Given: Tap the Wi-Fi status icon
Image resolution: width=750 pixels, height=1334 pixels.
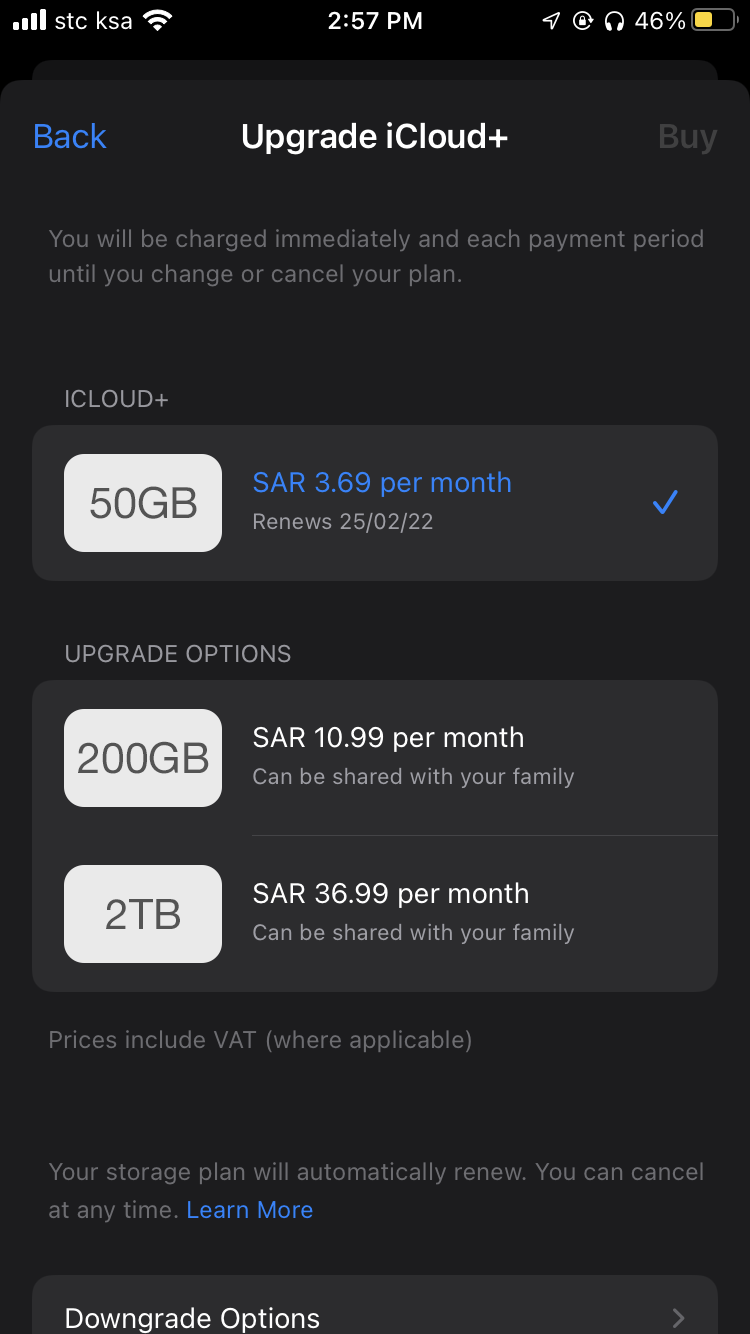Looking at the screenshot, I should coord(158,21).
